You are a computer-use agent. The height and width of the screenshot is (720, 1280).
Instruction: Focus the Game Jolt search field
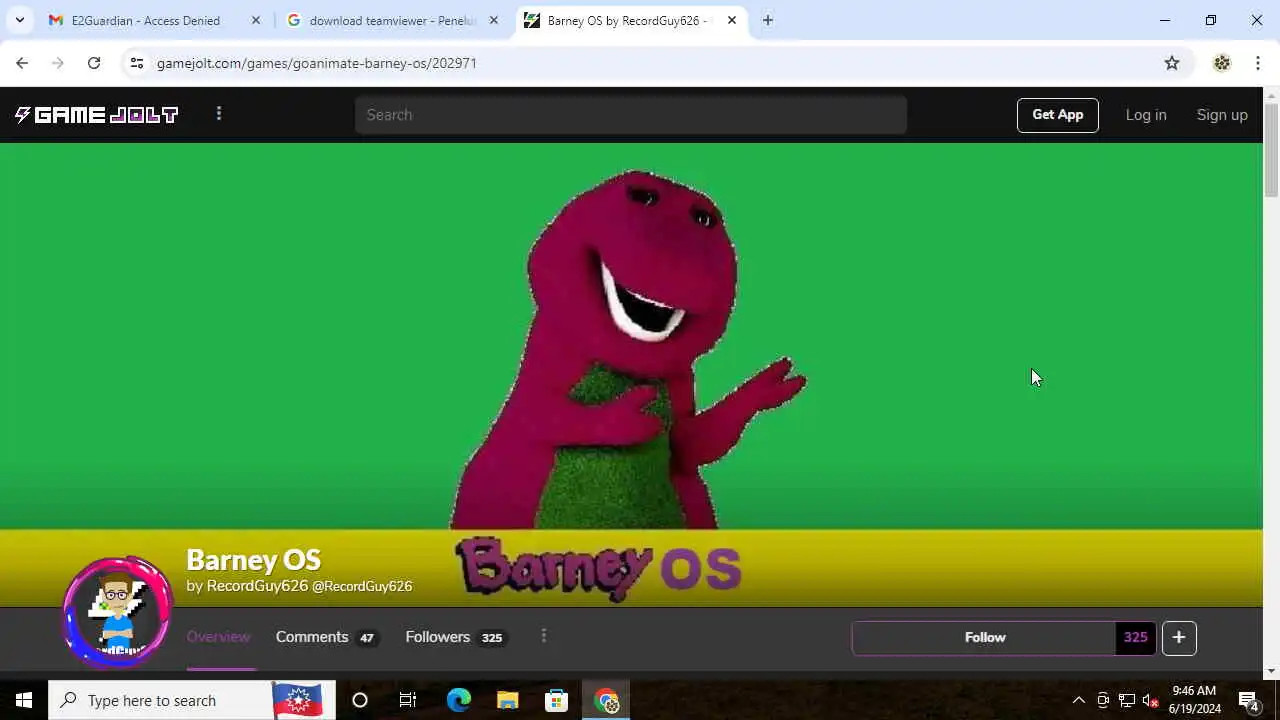tap(631, 115)
